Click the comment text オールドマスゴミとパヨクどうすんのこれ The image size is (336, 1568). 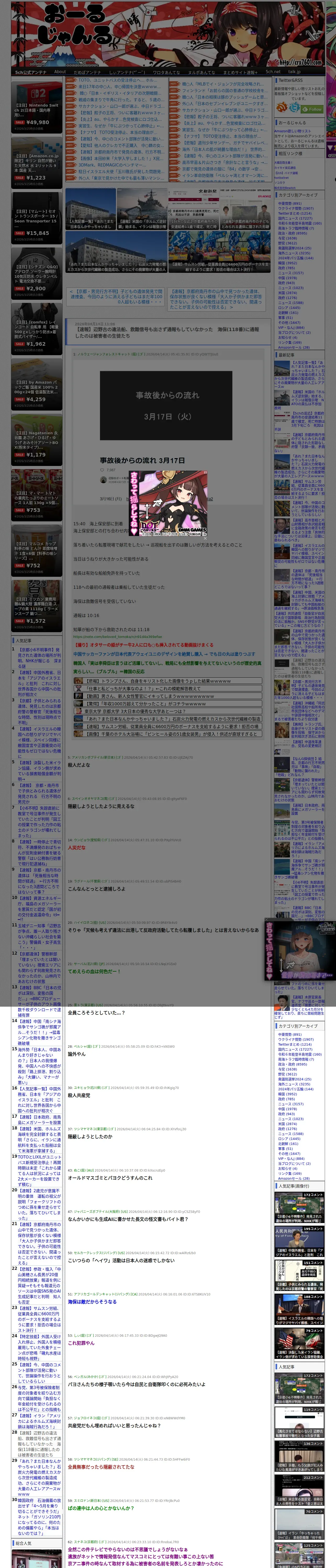point(110,1178)
